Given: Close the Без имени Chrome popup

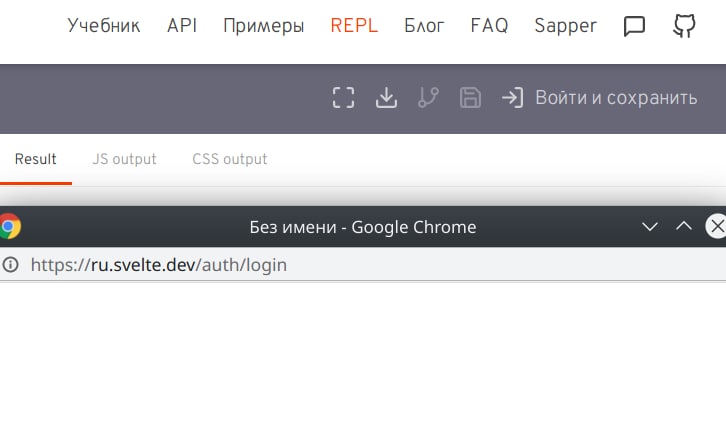Looking at the screenshot, I should [716, 226].
